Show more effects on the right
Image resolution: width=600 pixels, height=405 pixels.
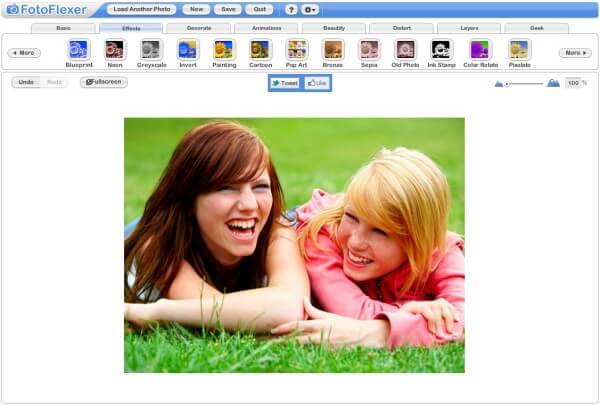(575, 53)
